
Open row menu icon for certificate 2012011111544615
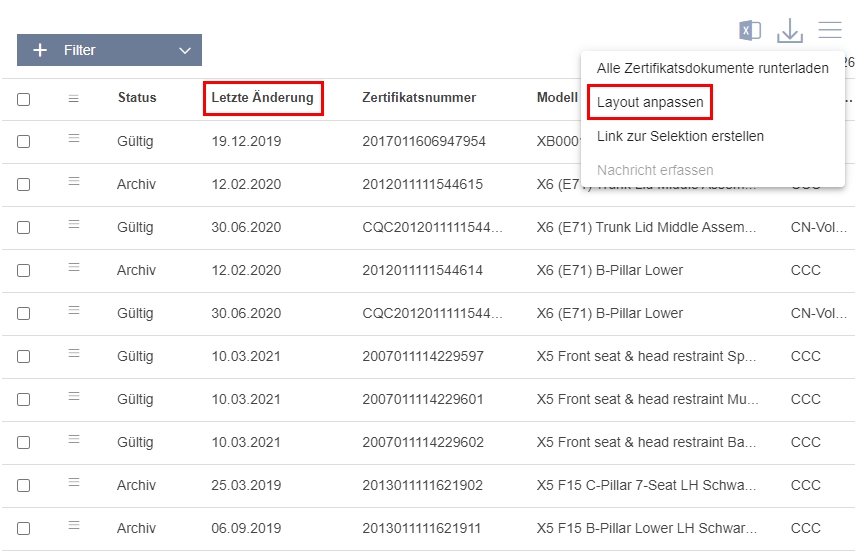[74, 181]
